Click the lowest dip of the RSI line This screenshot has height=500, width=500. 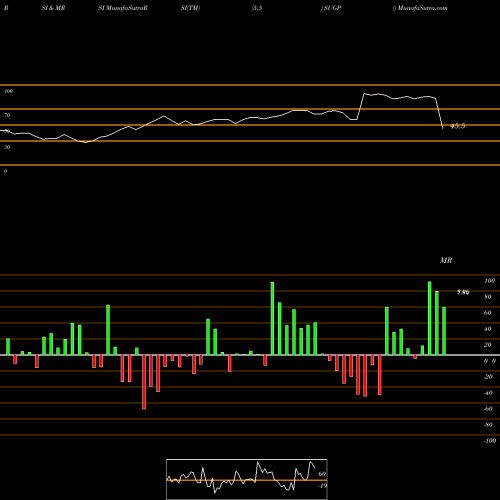[x=86, y=142]
